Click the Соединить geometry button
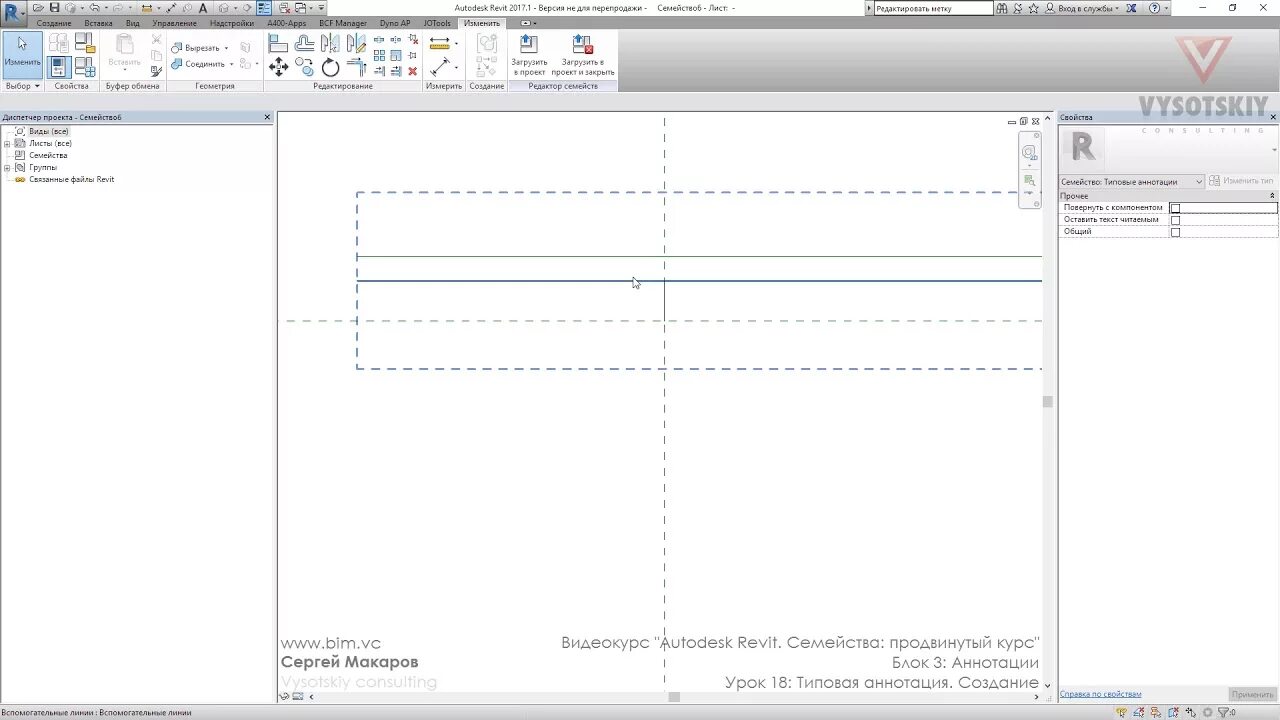 (x=198, y=64)
